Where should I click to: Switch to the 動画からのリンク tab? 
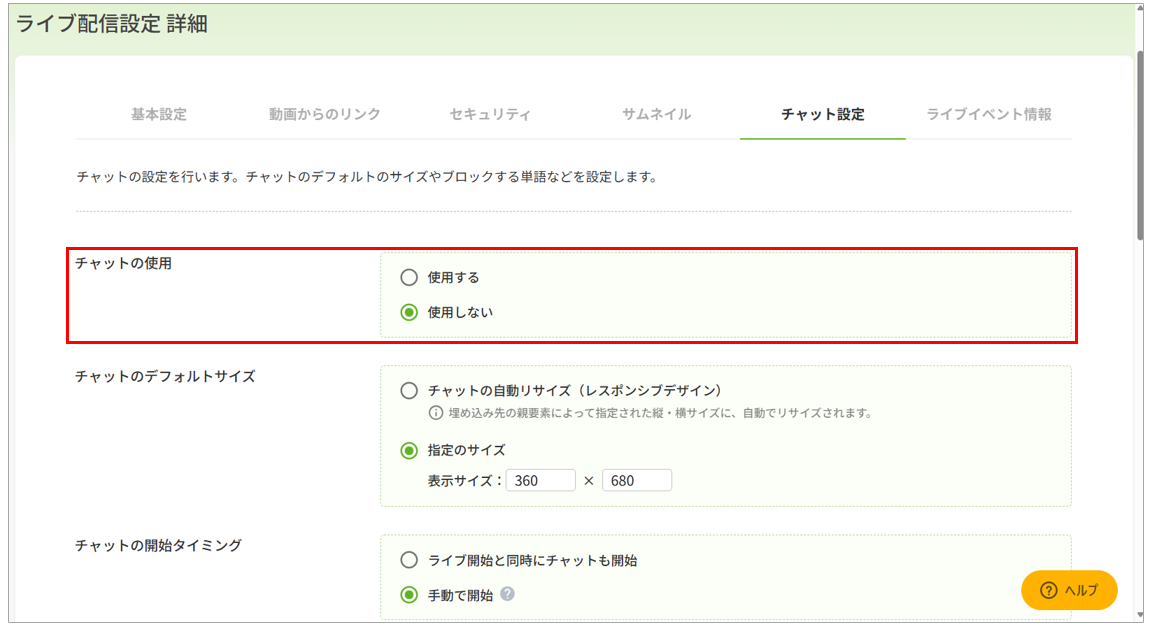(x=324, y=114)
